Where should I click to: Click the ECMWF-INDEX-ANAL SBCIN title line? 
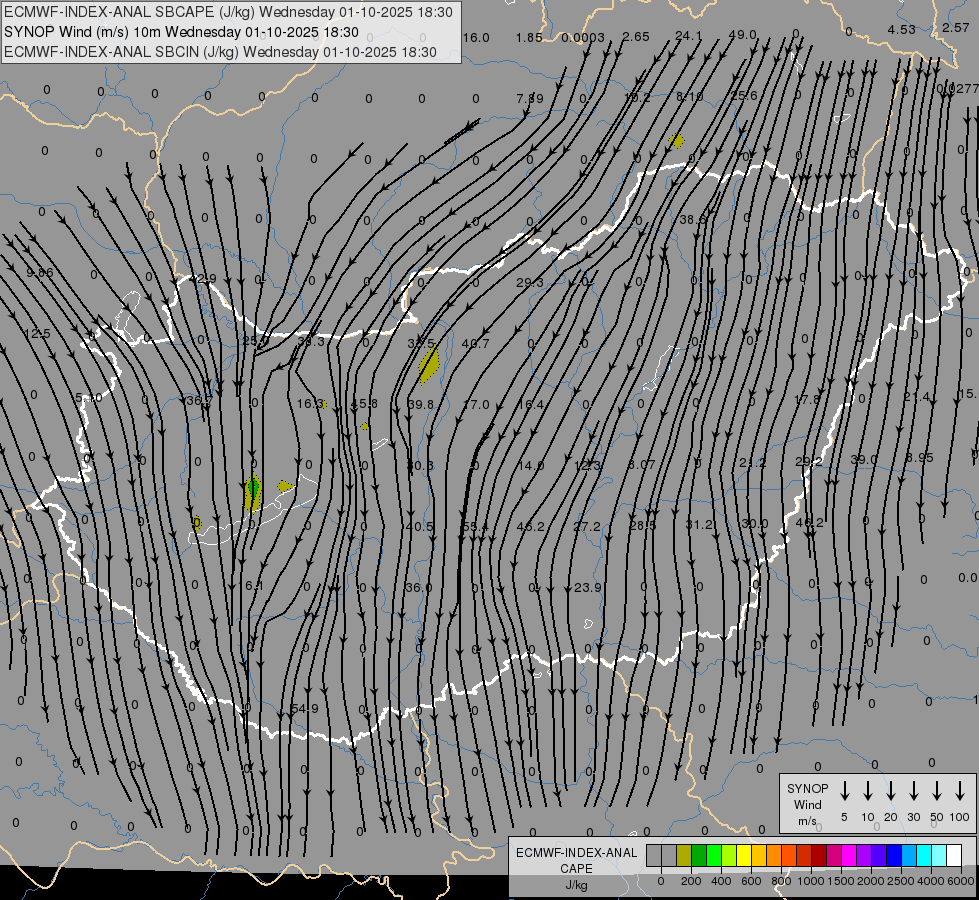(221, 51)
